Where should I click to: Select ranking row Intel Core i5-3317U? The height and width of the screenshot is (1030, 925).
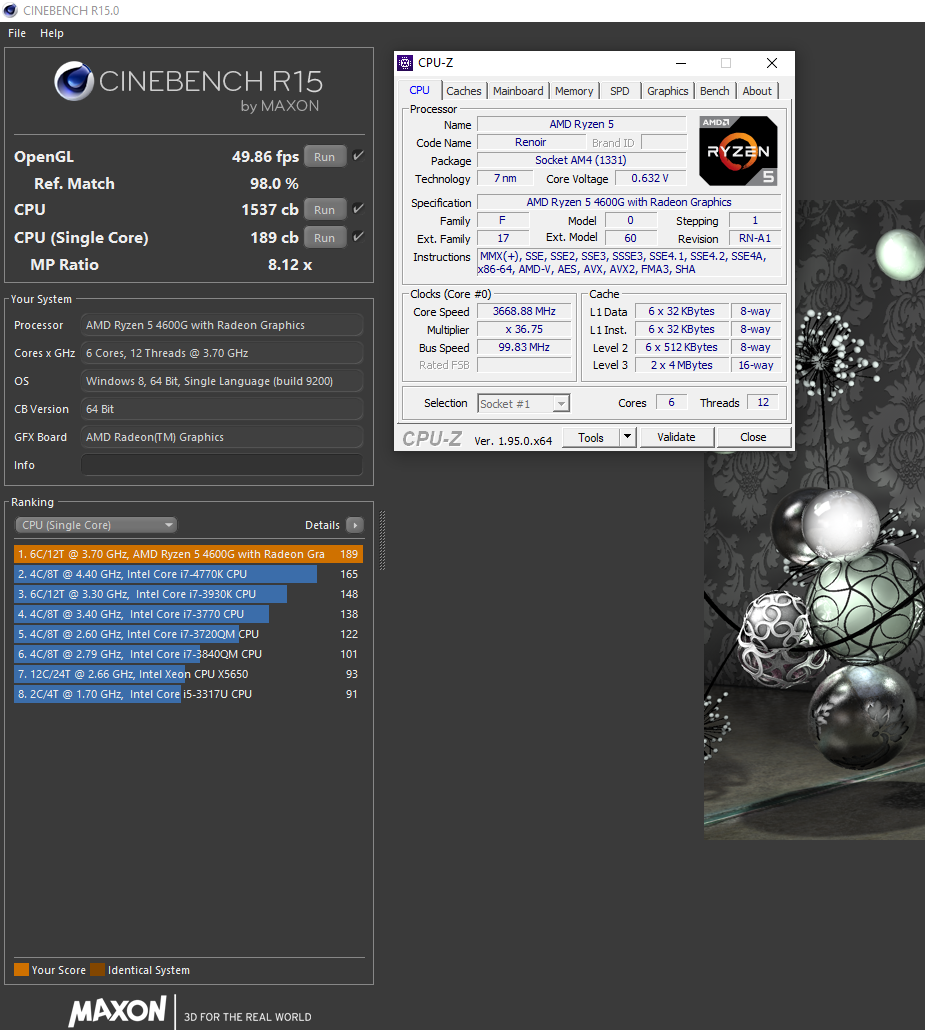[189, 694]
